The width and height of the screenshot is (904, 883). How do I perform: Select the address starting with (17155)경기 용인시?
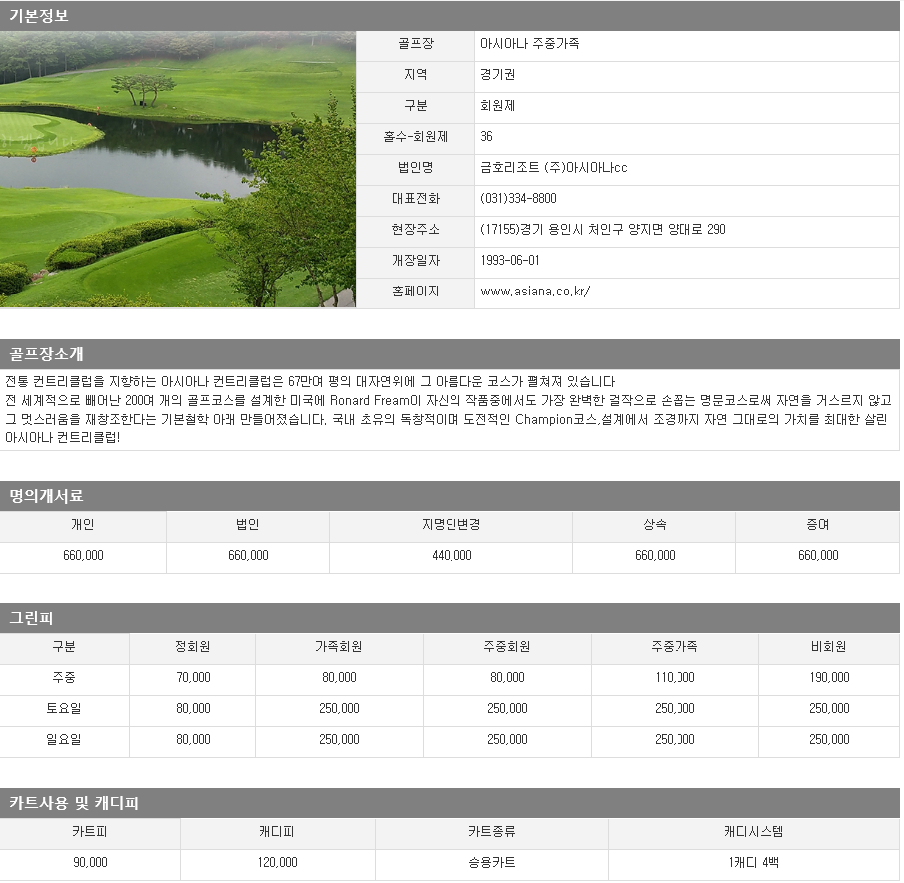coord(603,229)
